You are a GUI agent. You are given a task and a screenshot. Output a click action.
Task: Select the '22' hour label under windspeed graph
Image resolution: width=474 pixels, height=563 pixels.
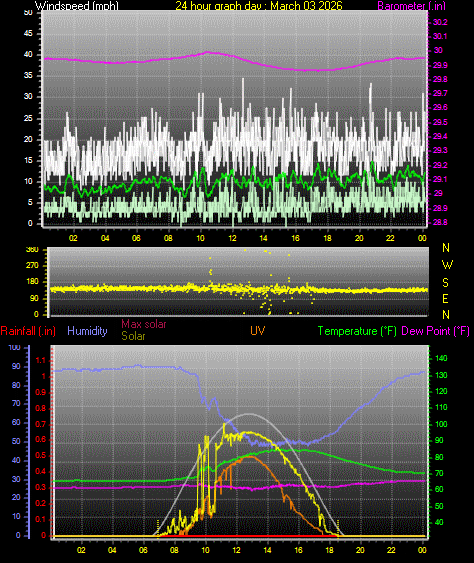coord(390,238)
